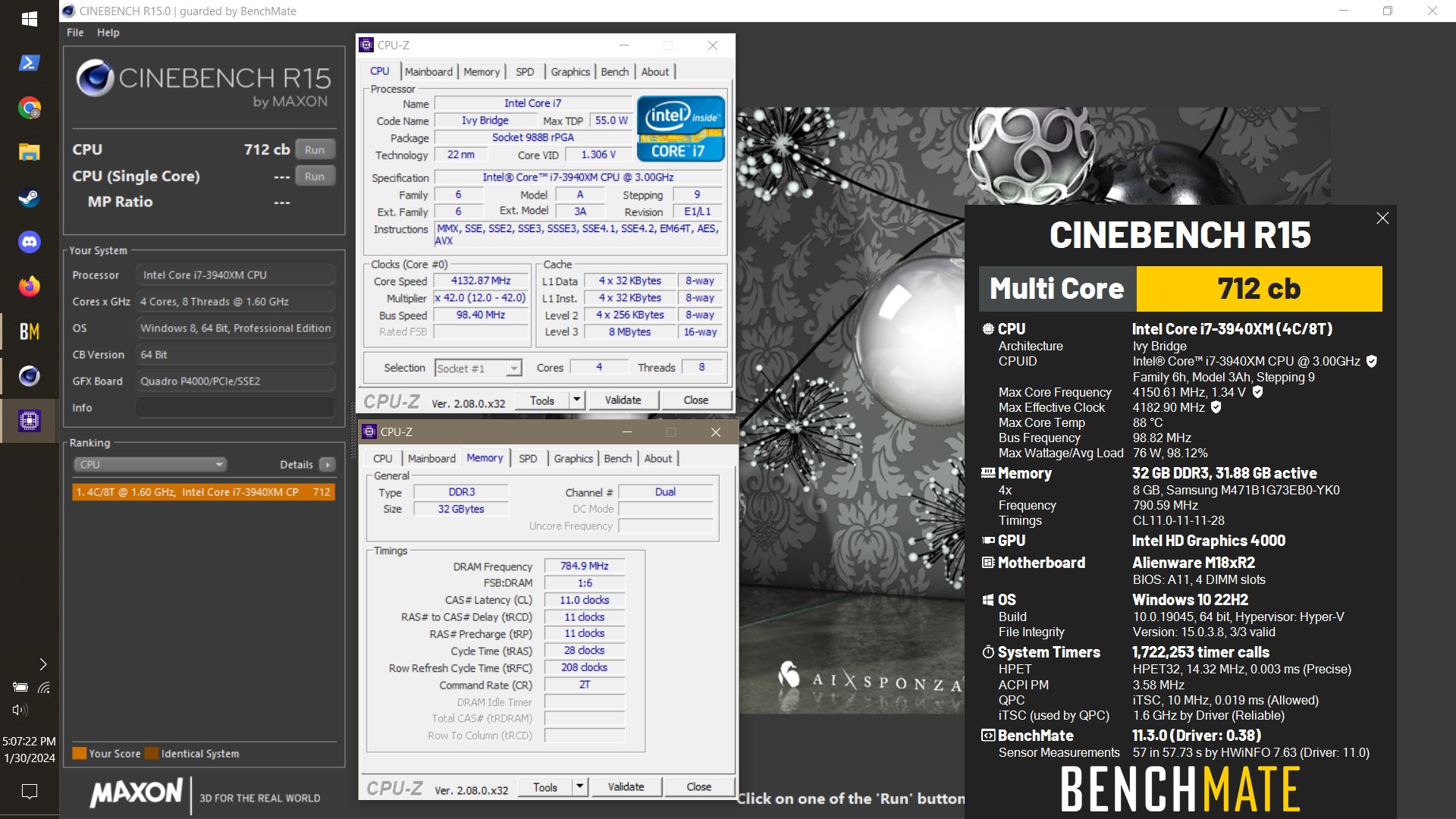Click Tools button in top CPU-Z window
This screenshot has height=819, width=1456.
(x=542, y=400)
